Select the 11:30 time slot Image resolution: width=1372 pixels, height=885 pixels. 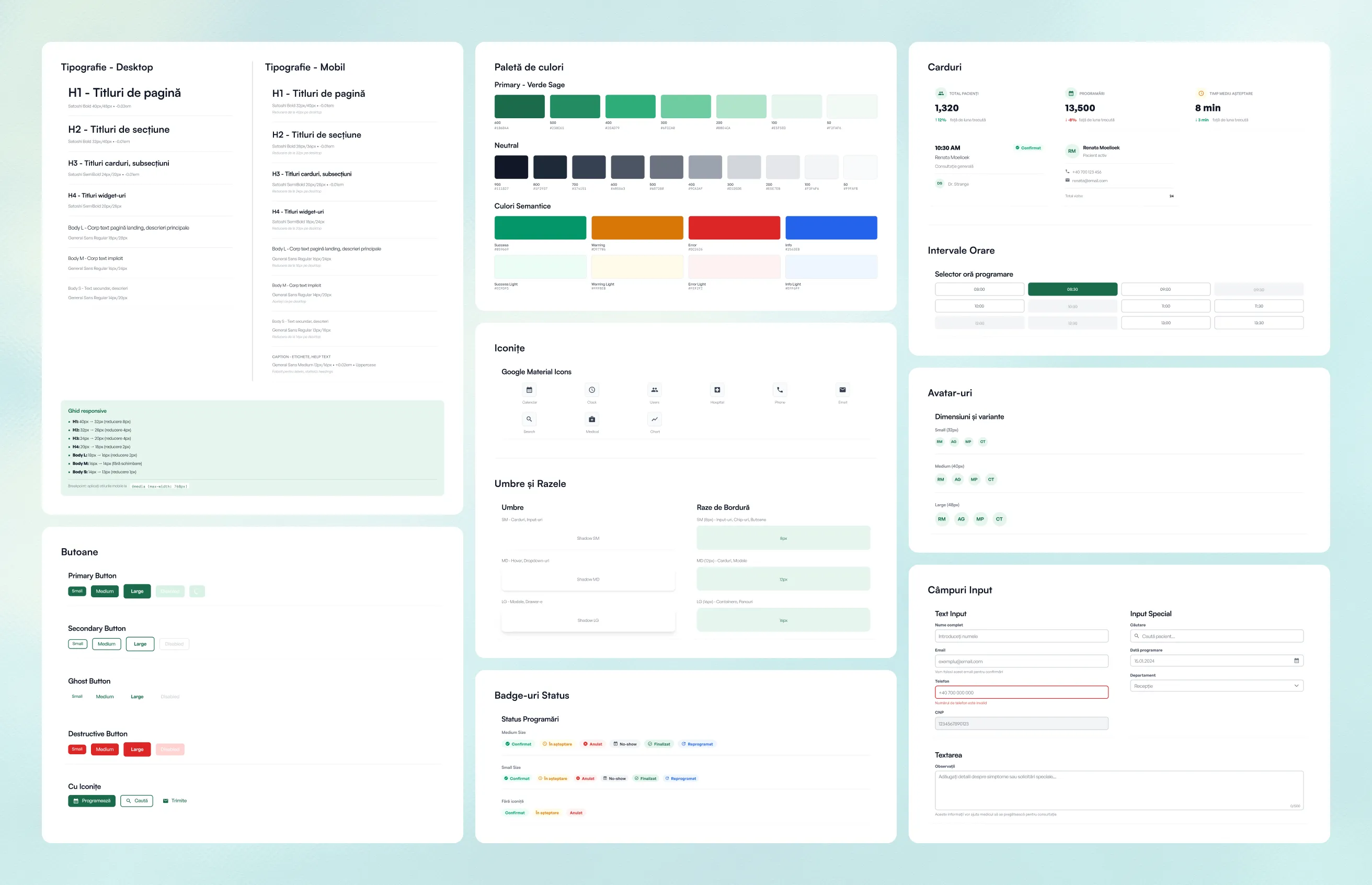click(1259, 306)
